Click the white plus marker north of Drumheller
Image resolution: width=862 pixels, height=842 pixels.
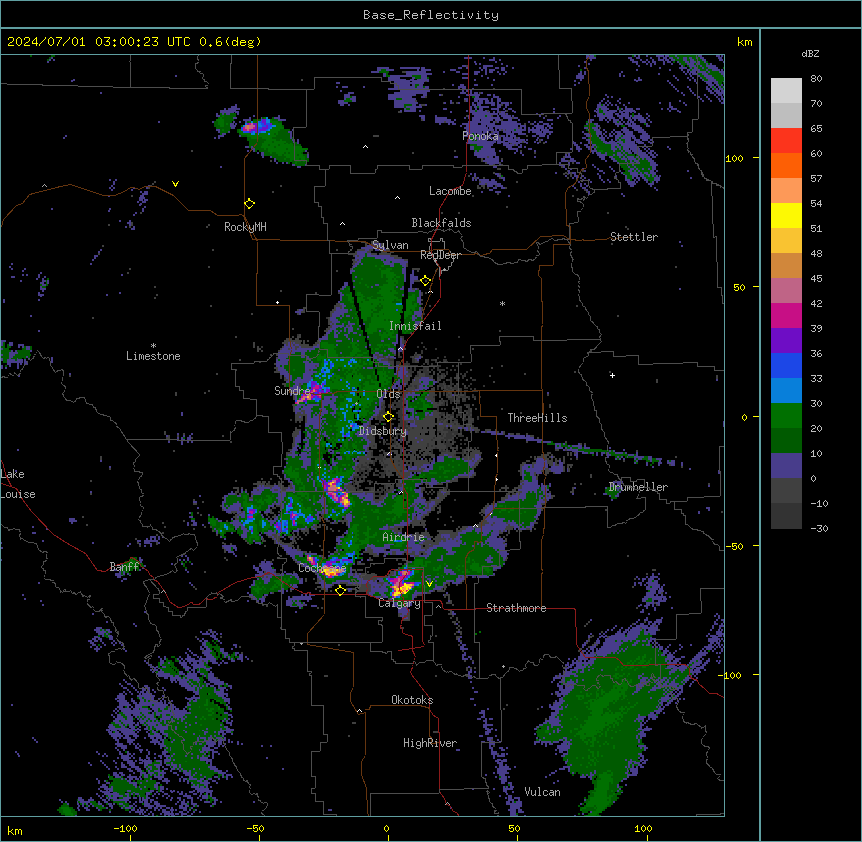tap(612, 375)
